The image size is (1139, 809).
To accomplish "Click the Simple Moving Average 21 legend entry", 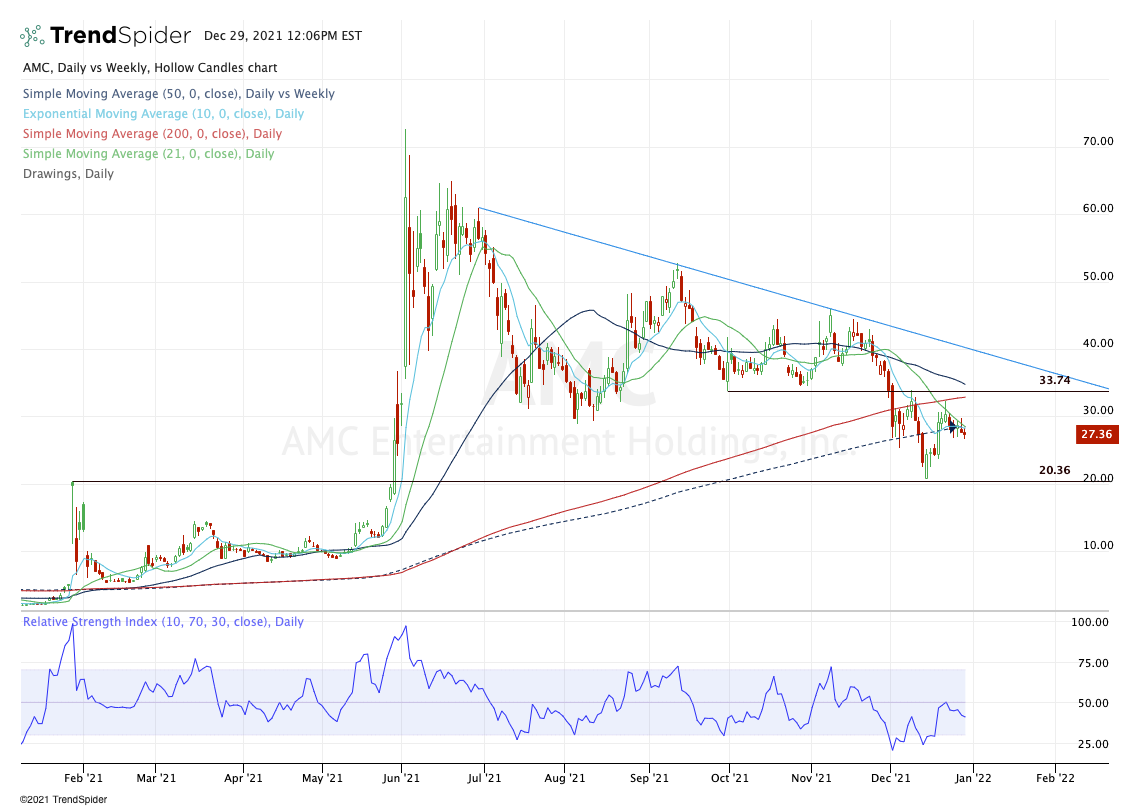I will [147, 154].
